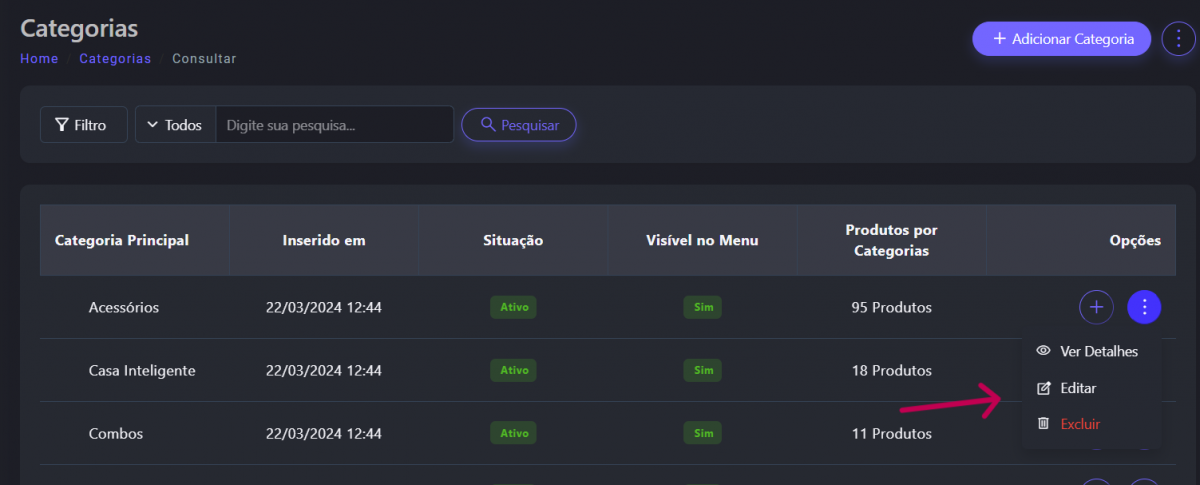Sort by Categoria Principal column header
1200x485 pixels.
[122, 240]
